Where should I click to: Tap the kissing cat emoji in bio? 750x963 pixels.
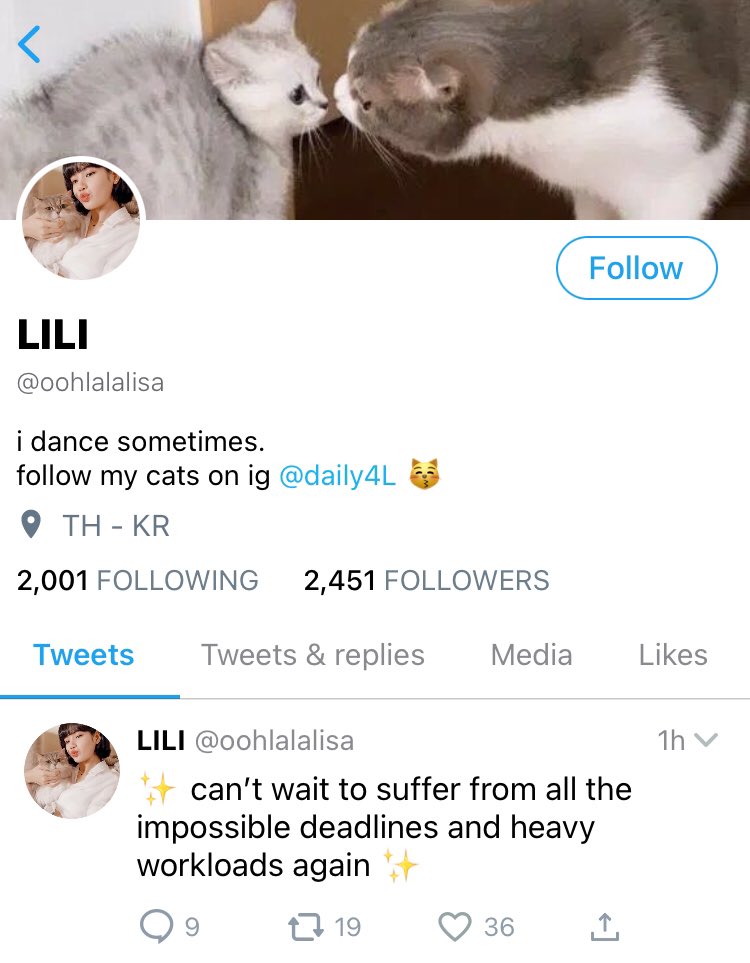click(424, 474)
